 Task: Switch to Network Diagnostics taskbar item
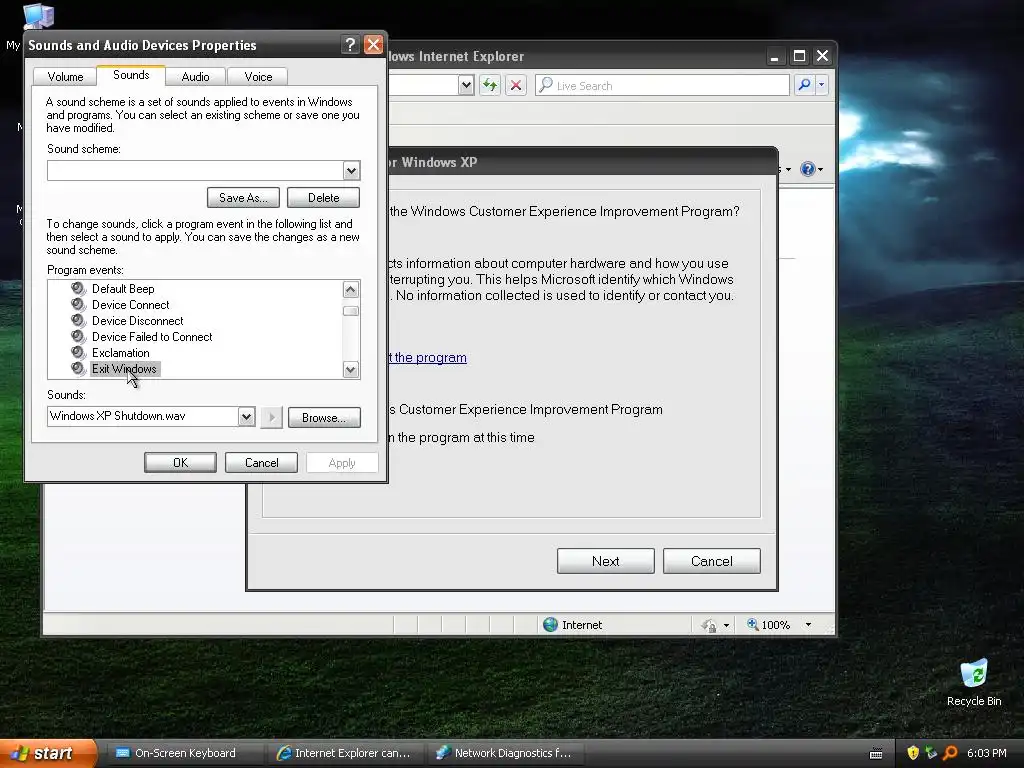click(x=505, y=753)
